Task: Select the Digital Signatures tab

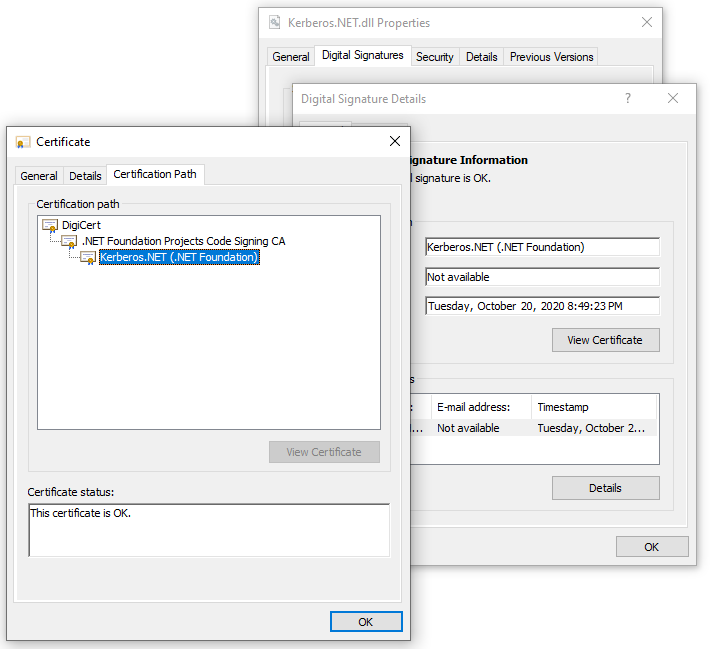Action: coord(363,55)
